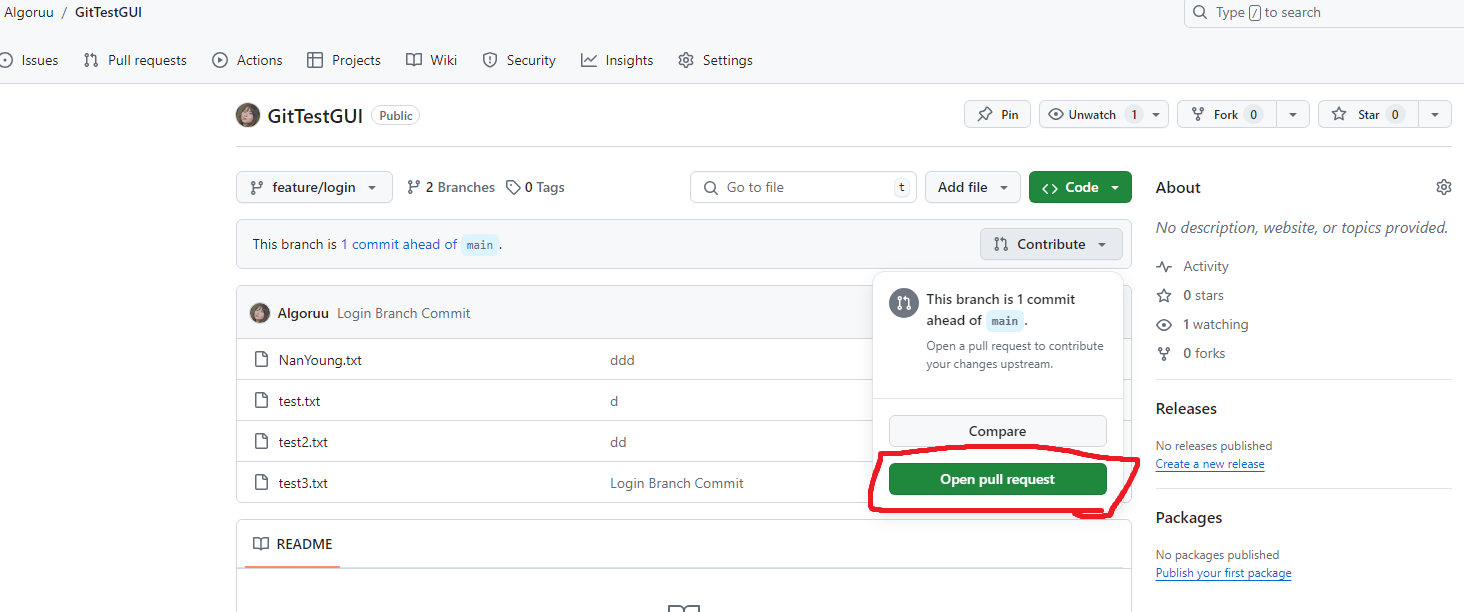Viewport: 1464px width, 612px height.
Task: Click the search magnifier icon in the top bar
Action: point(1200,13)
